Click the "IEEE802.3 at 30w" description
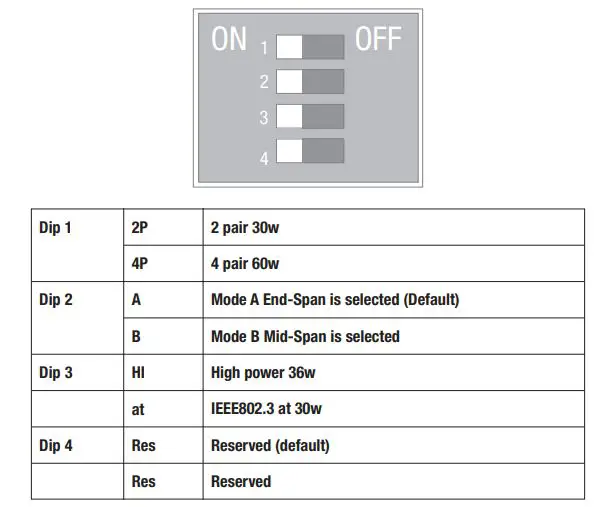The width and height of the screenshot is (608, 507). pyautogui.click(x=264, y=409)
